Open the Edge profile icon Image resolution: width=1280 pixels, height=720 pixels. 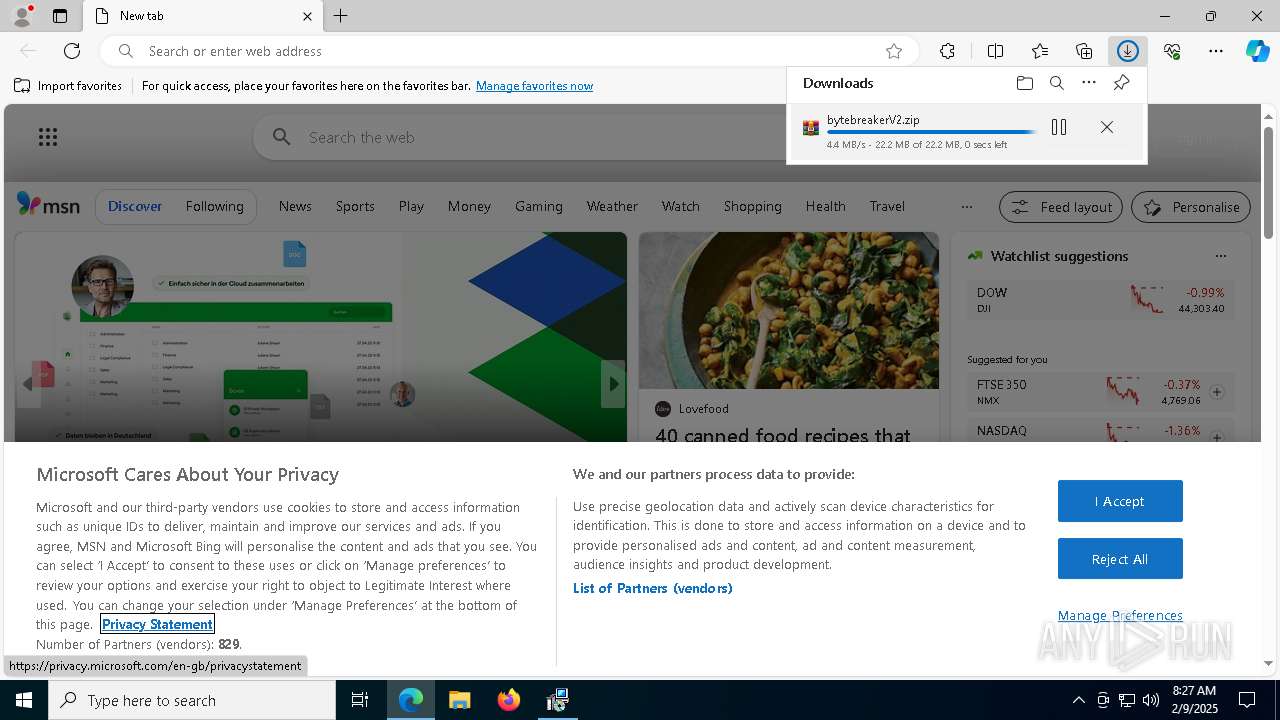pyautogui.click(x=21, y=16)
